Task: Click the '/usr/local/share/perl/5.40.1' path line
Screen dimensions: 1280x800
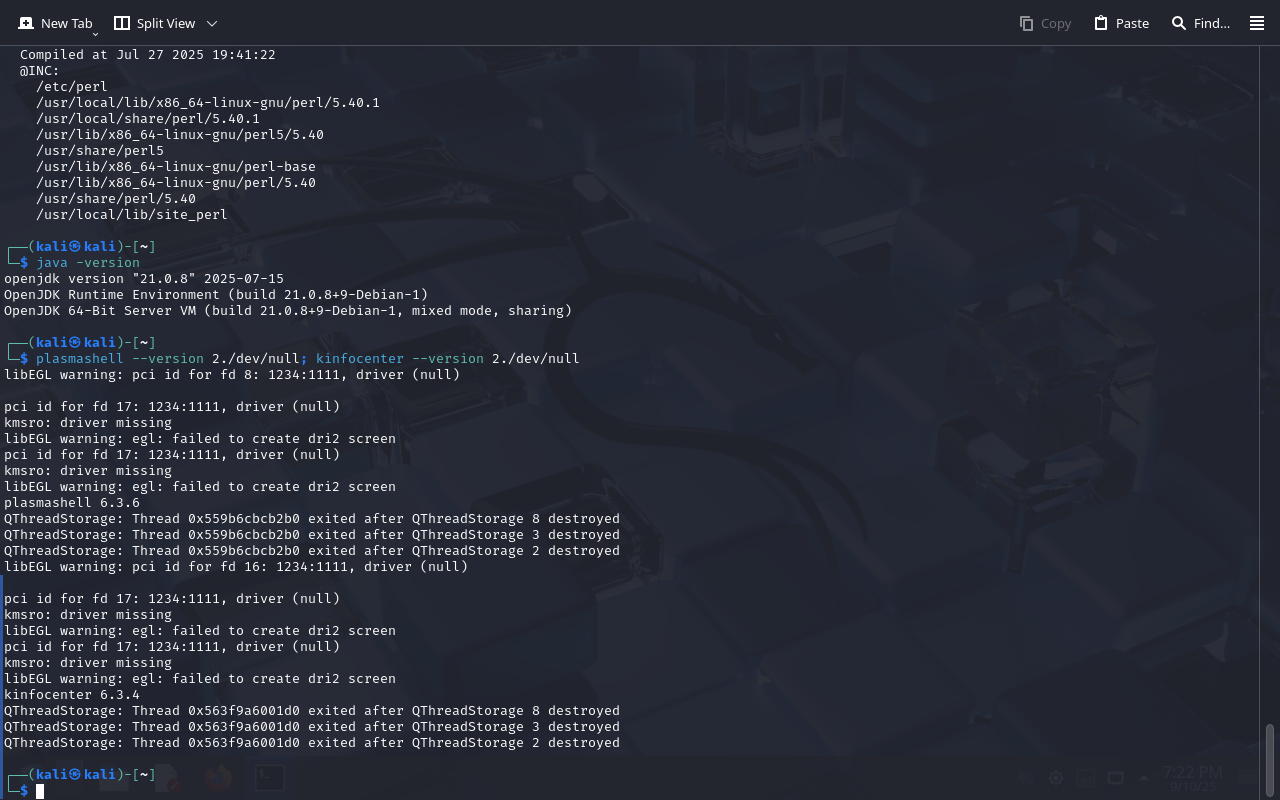Action: pos(148,119)
